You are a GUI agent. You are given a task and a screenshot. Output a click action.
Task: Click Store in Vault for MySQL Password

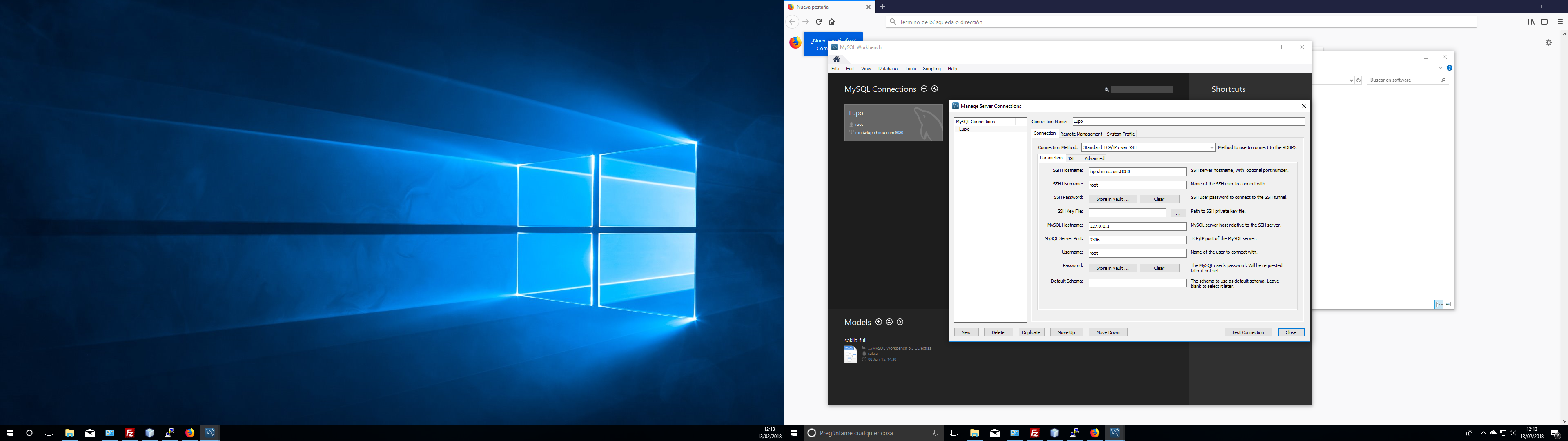[1113, 268]
